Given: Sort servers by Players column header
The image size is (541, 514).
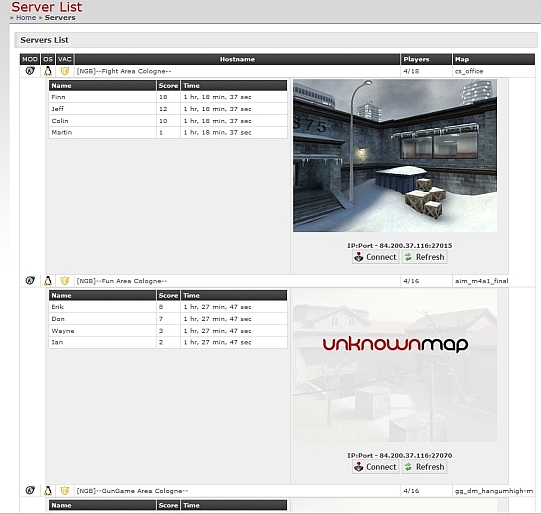Looking at the screenshot, I should coord(426,59).
